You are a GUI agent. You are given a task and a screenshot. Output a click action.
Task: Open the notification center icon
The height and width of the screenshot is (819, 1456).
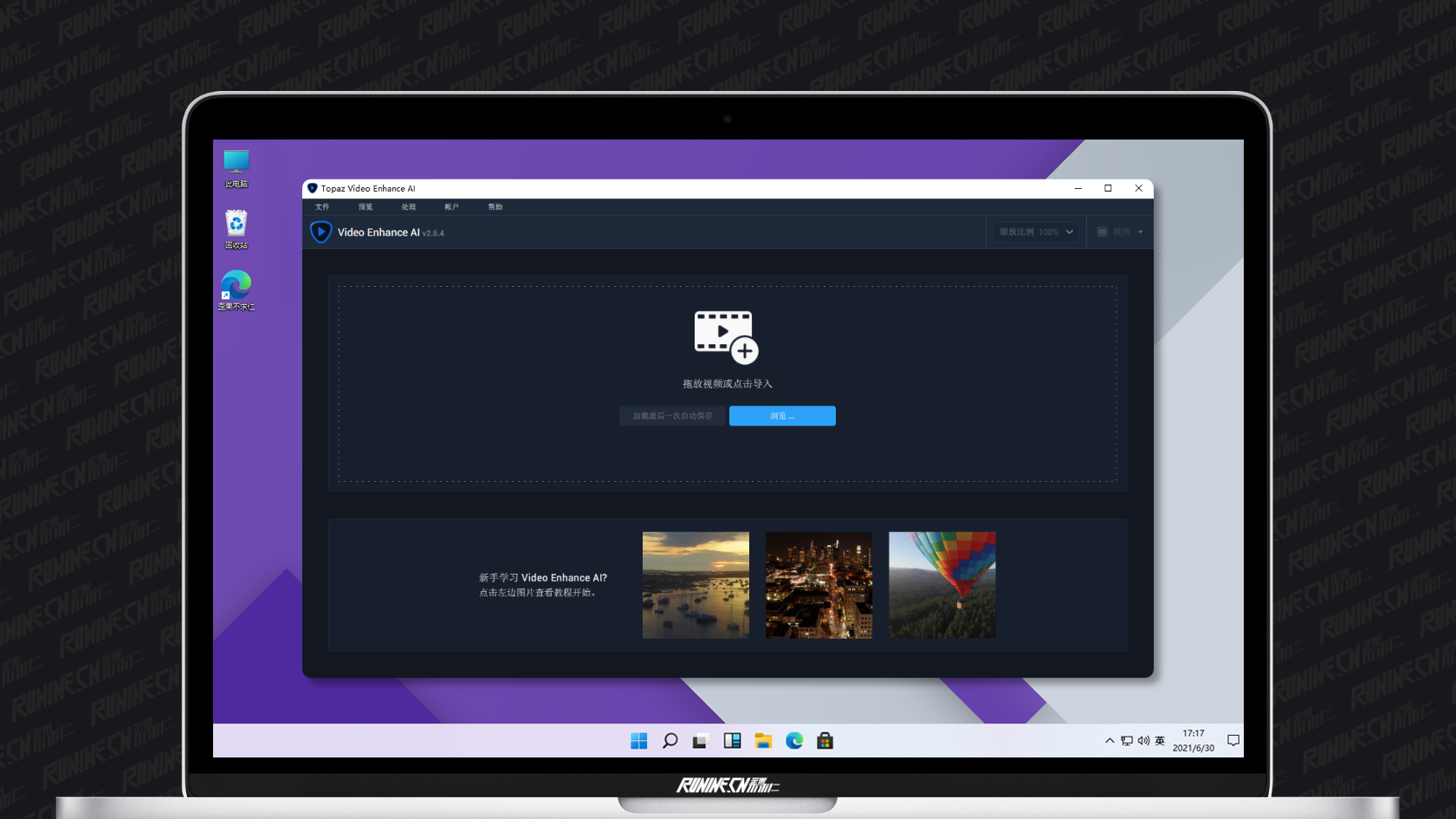[x=1233, y=741]
